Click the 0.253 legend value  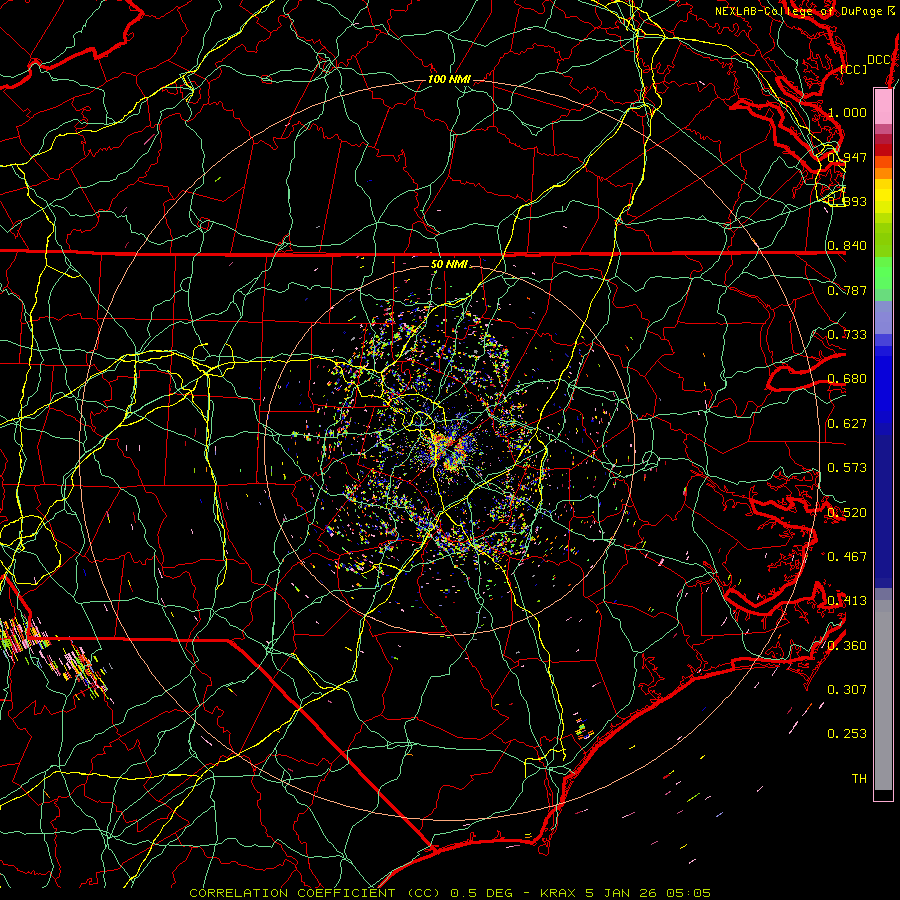coord(847,734)
